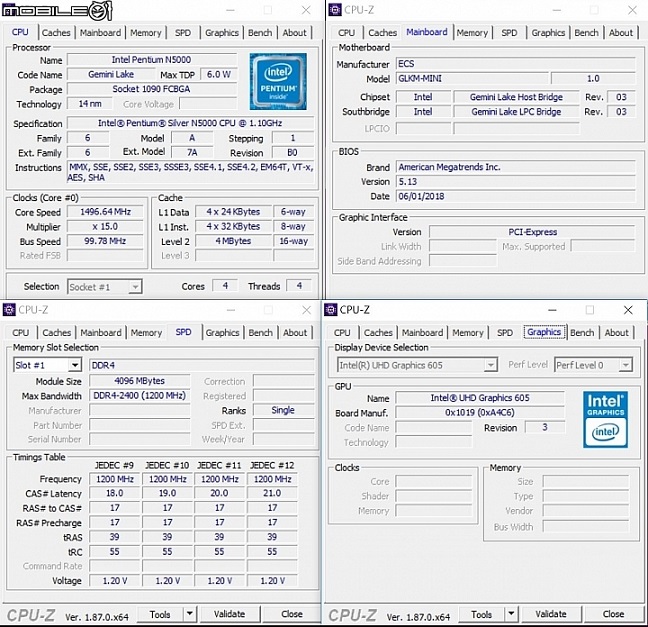Click JEDEC #9 CAS# Latency value 18.0
The width and height of the screenshot is (648, 627).
[114, 493]
